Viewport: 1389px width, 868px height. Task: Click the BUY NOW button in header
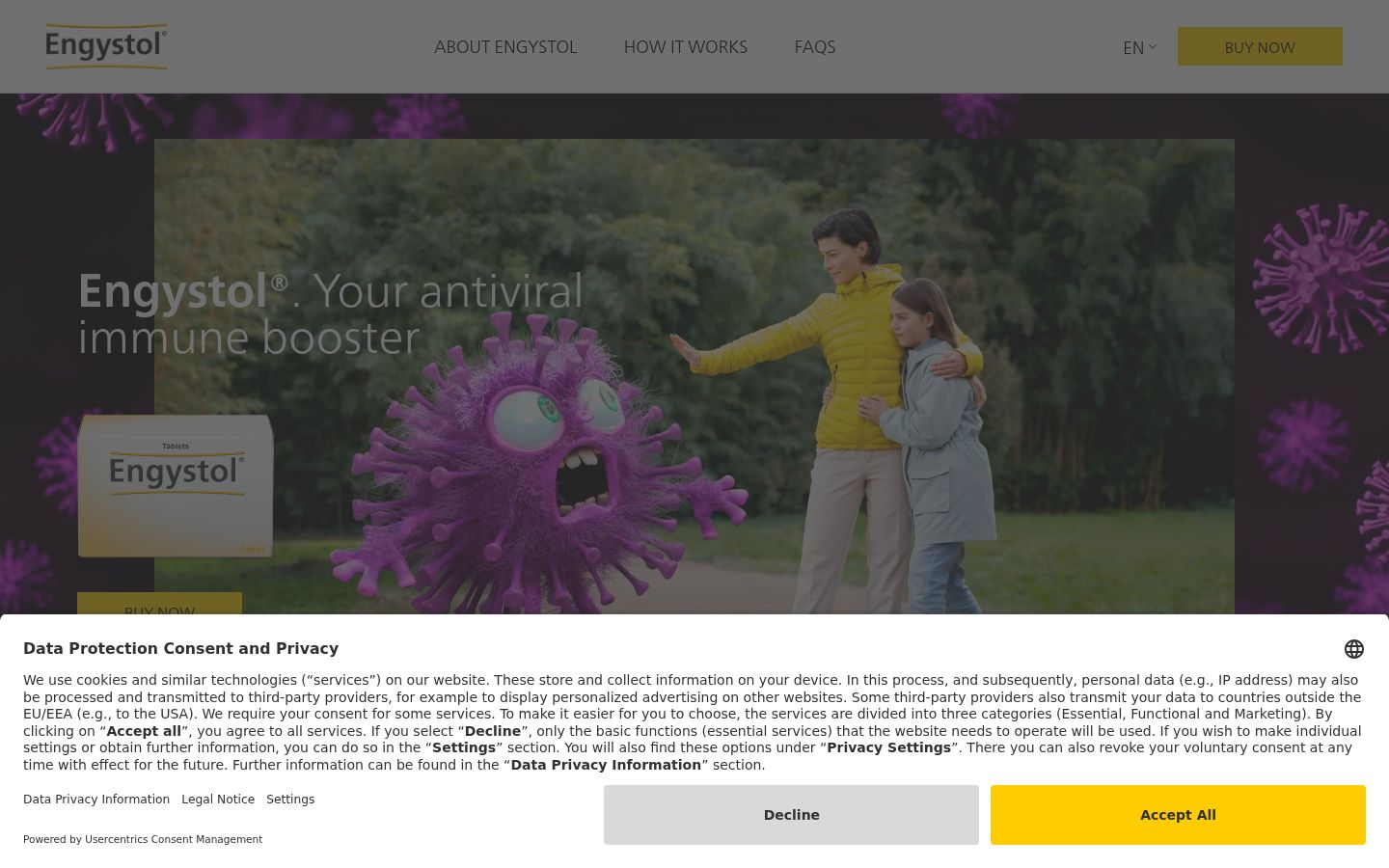click(1260, 46)
